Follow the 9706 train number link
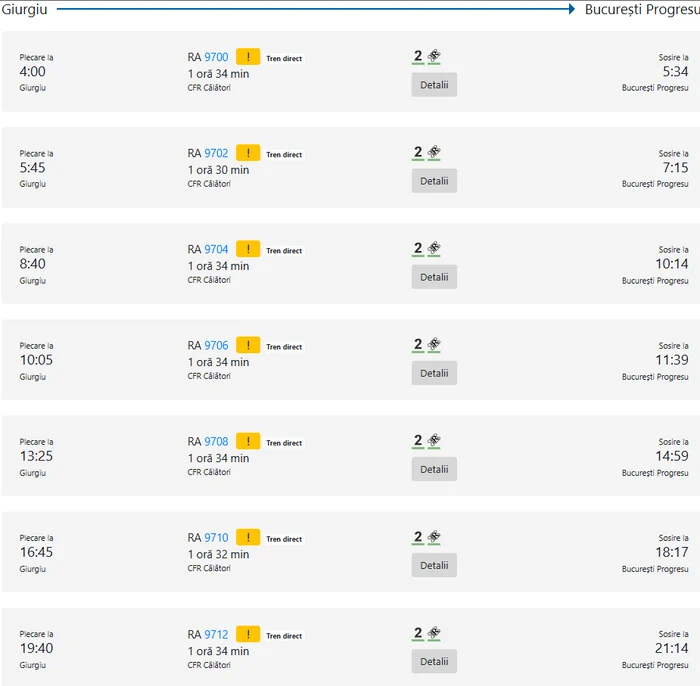Viewport: 700px width, 686px height. [x=216, y=346]
